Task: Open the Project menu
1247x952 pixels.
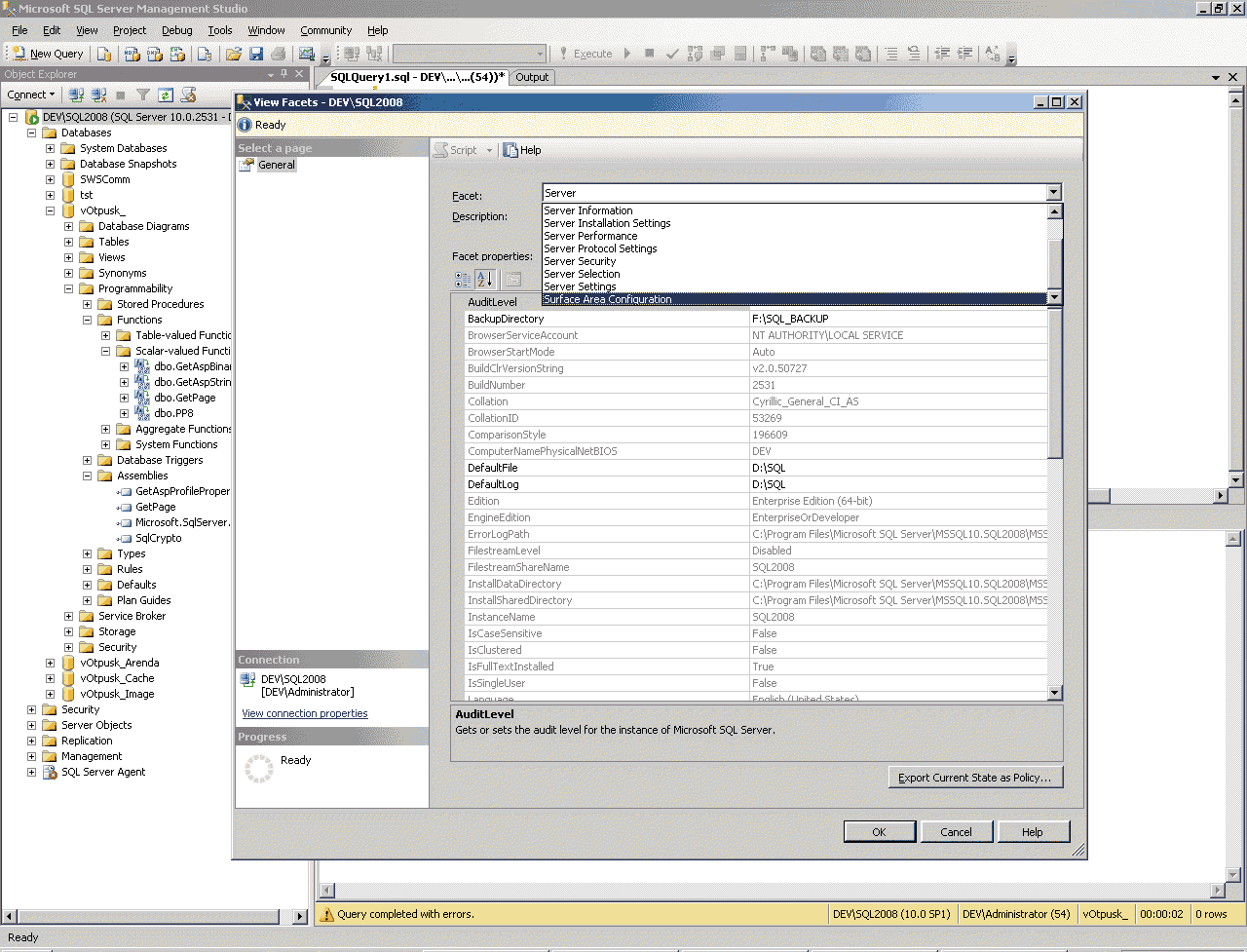Action: tap(130, 30)
